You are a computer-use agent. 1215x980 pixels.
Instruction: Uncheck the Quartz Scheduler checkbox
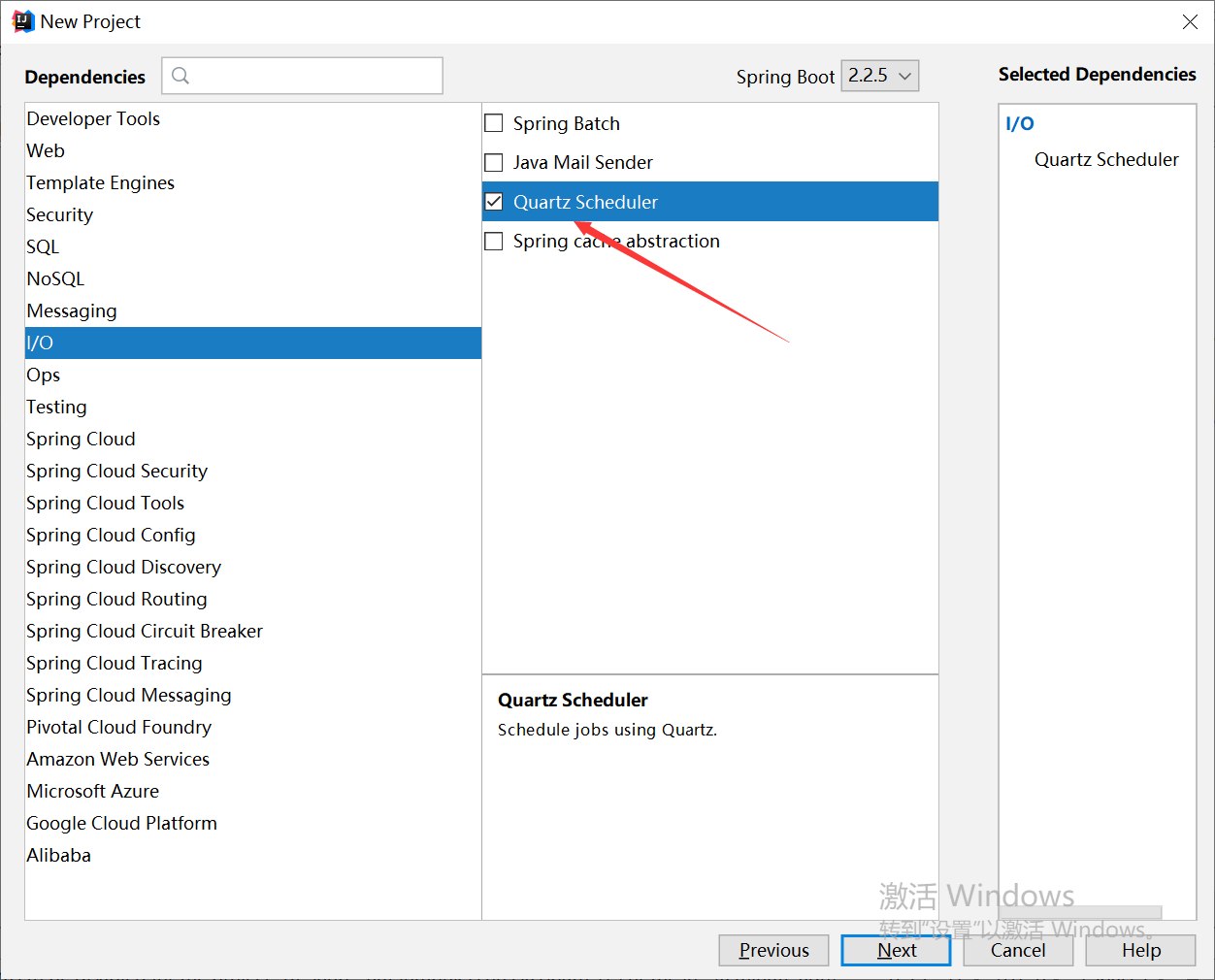click(494, 202)
